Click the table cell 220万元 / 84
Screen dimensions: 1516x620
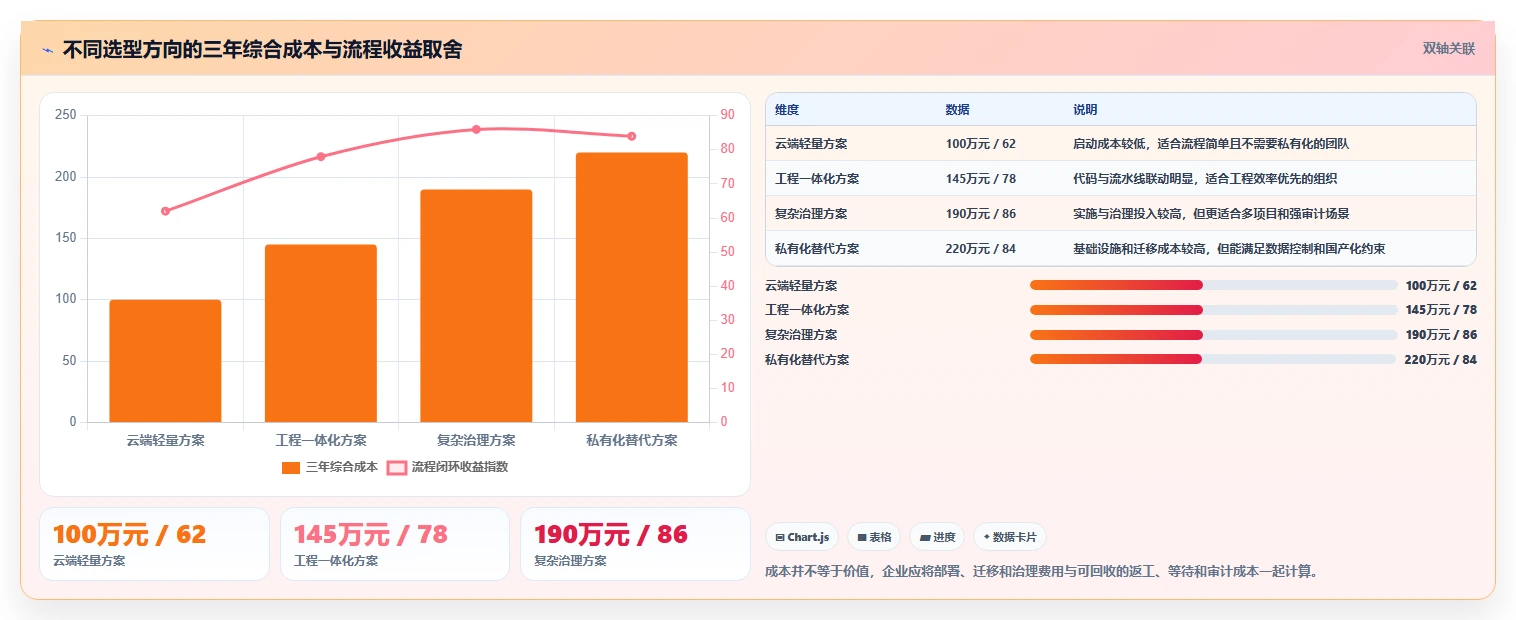coord(981,249)
